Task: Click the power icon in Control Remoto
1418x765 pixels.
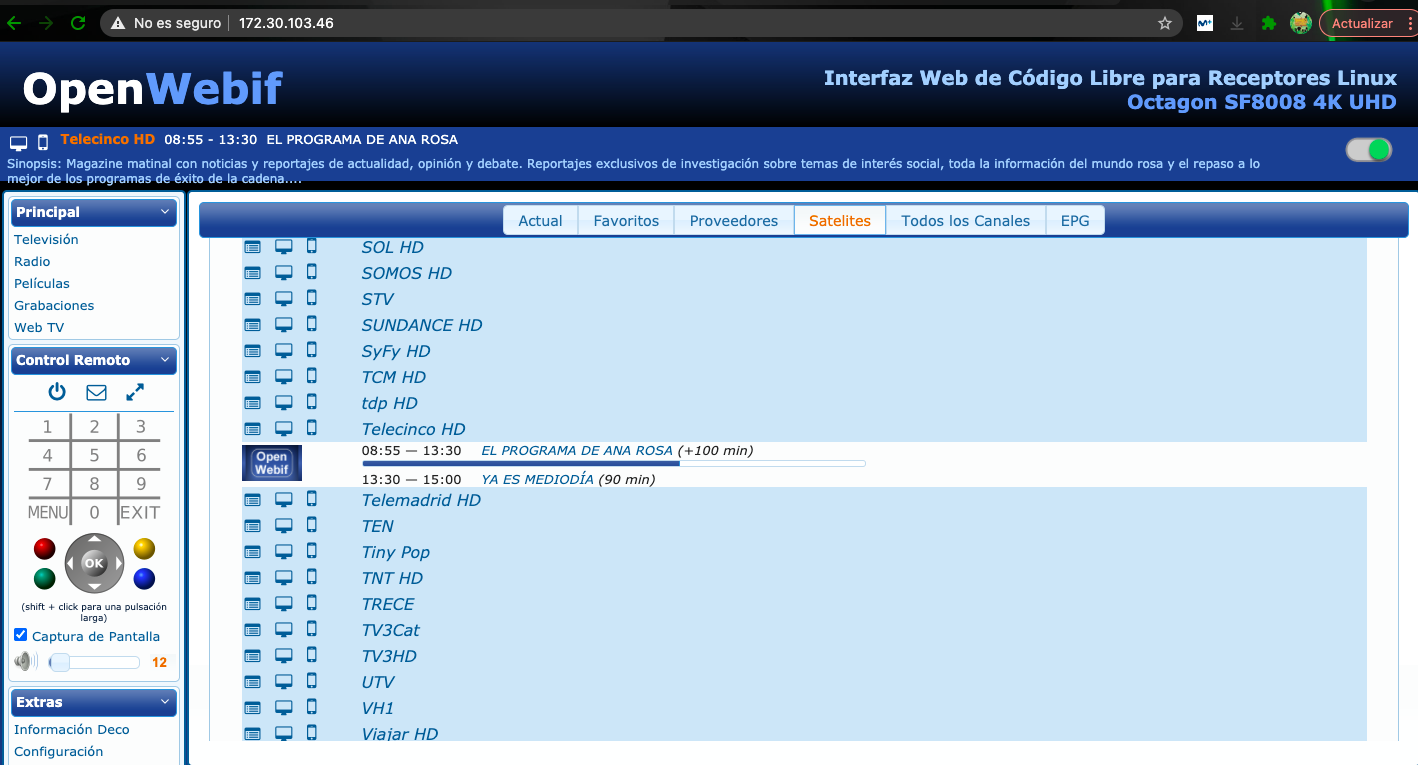Action: (57, 392)
